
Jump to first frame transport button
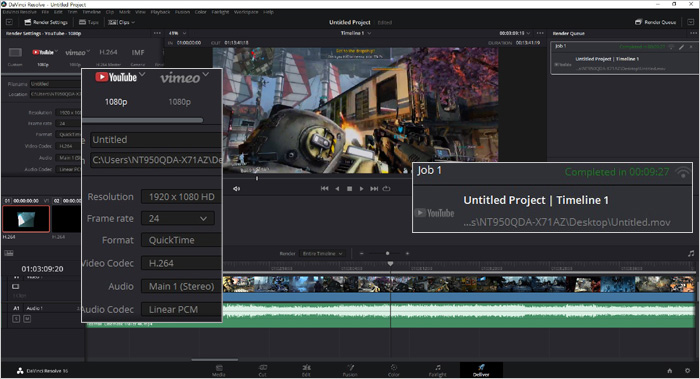(x=325, y=188)
